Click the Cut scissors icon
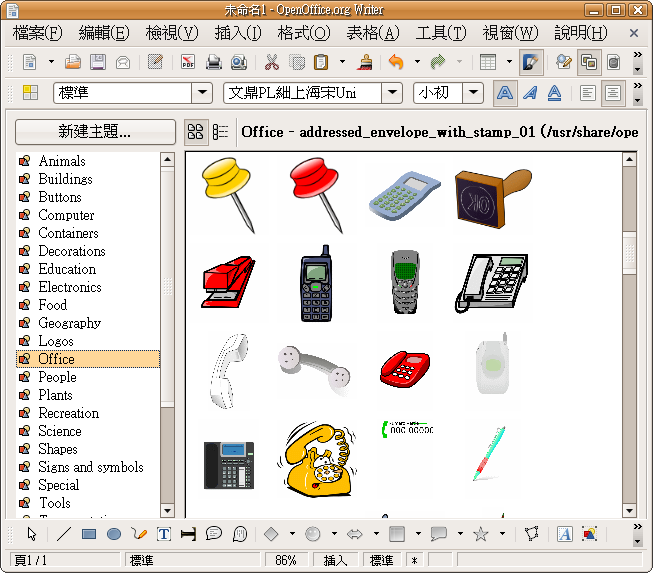The width and height of the screenshot is (653, 573). point(271,62)
